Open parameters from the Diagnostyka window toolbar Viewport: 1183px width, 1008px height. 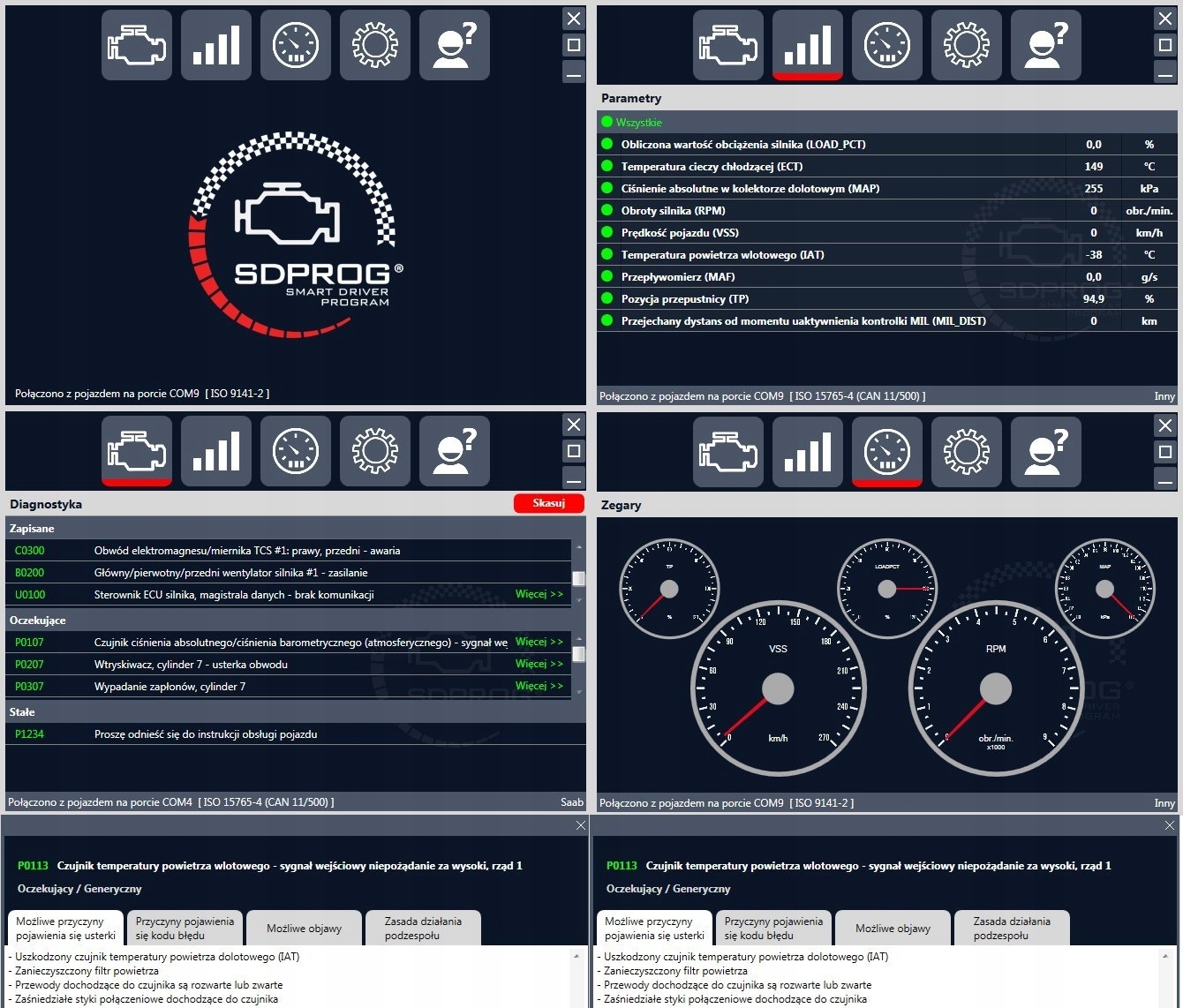click(x=216, y=451)
